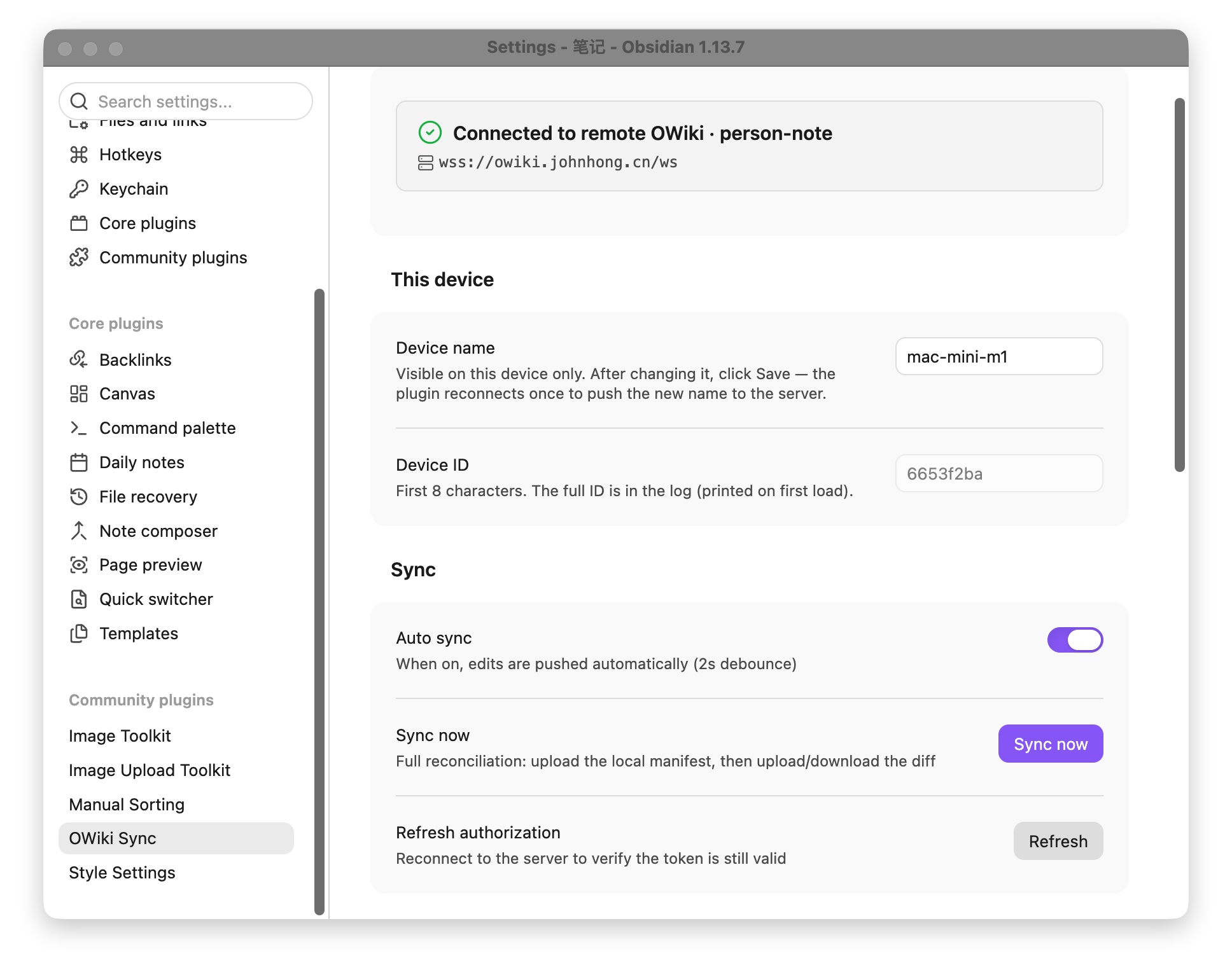The height and width of the screenshot is (977, 1232).
Task: Click the Refresh authorization button
Action: point(1058,841)
